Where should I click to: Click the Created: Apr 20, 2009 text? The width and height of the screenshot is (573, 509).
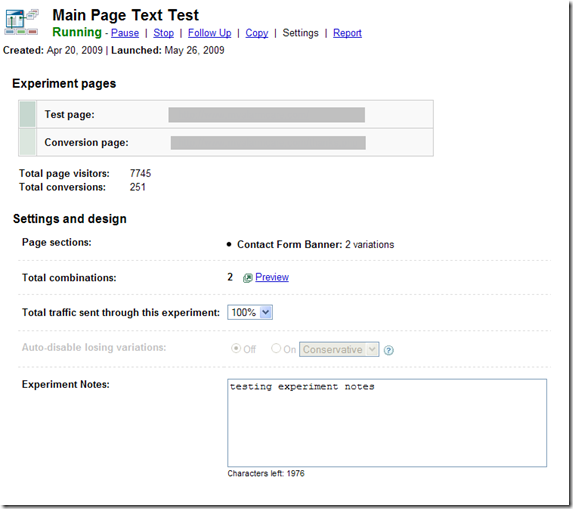[x=53, y=50]
